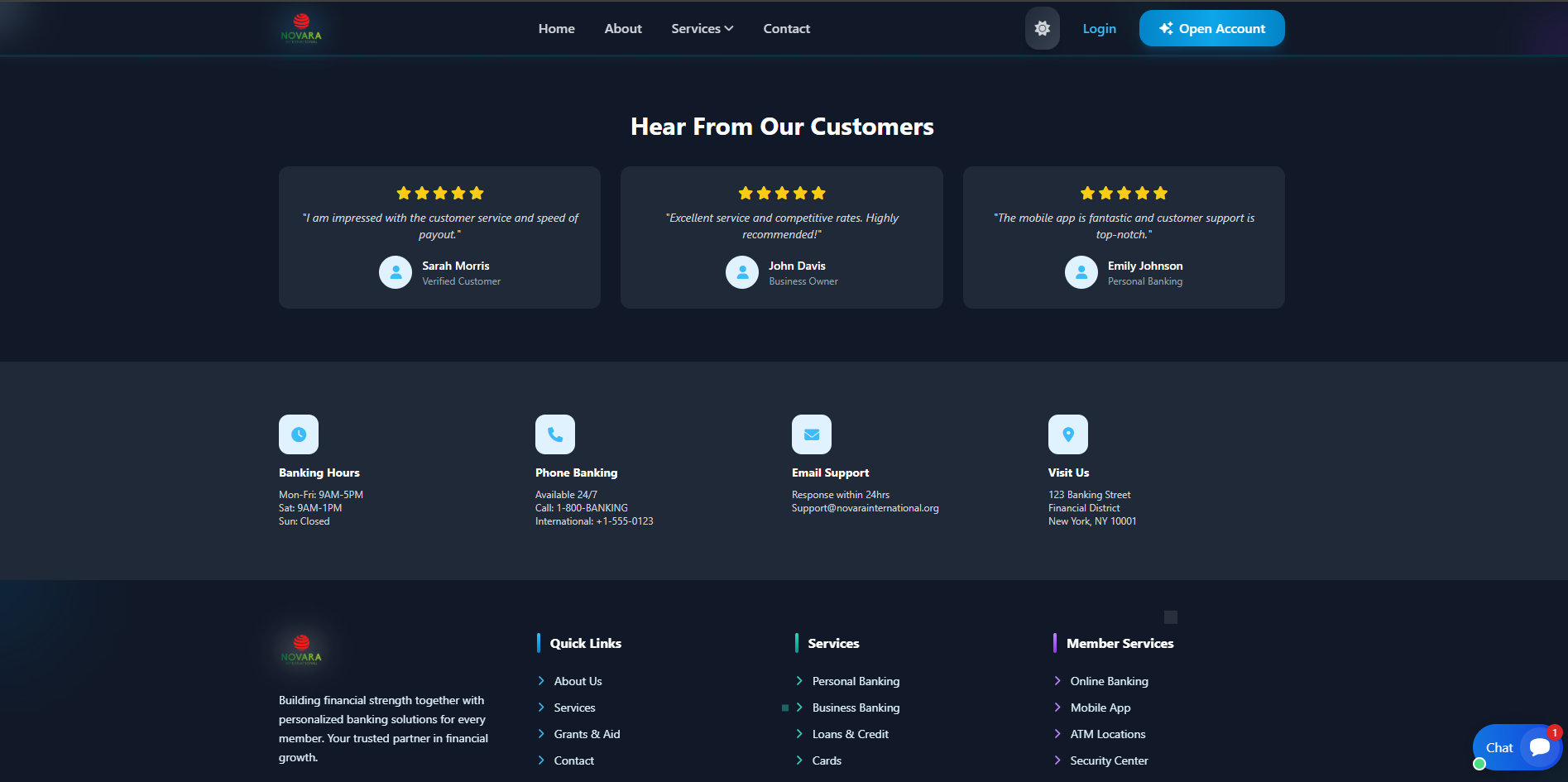The image size is (1568, 782).
Task: Open Personal Banking footer link
Action: (x=856, y=681)
